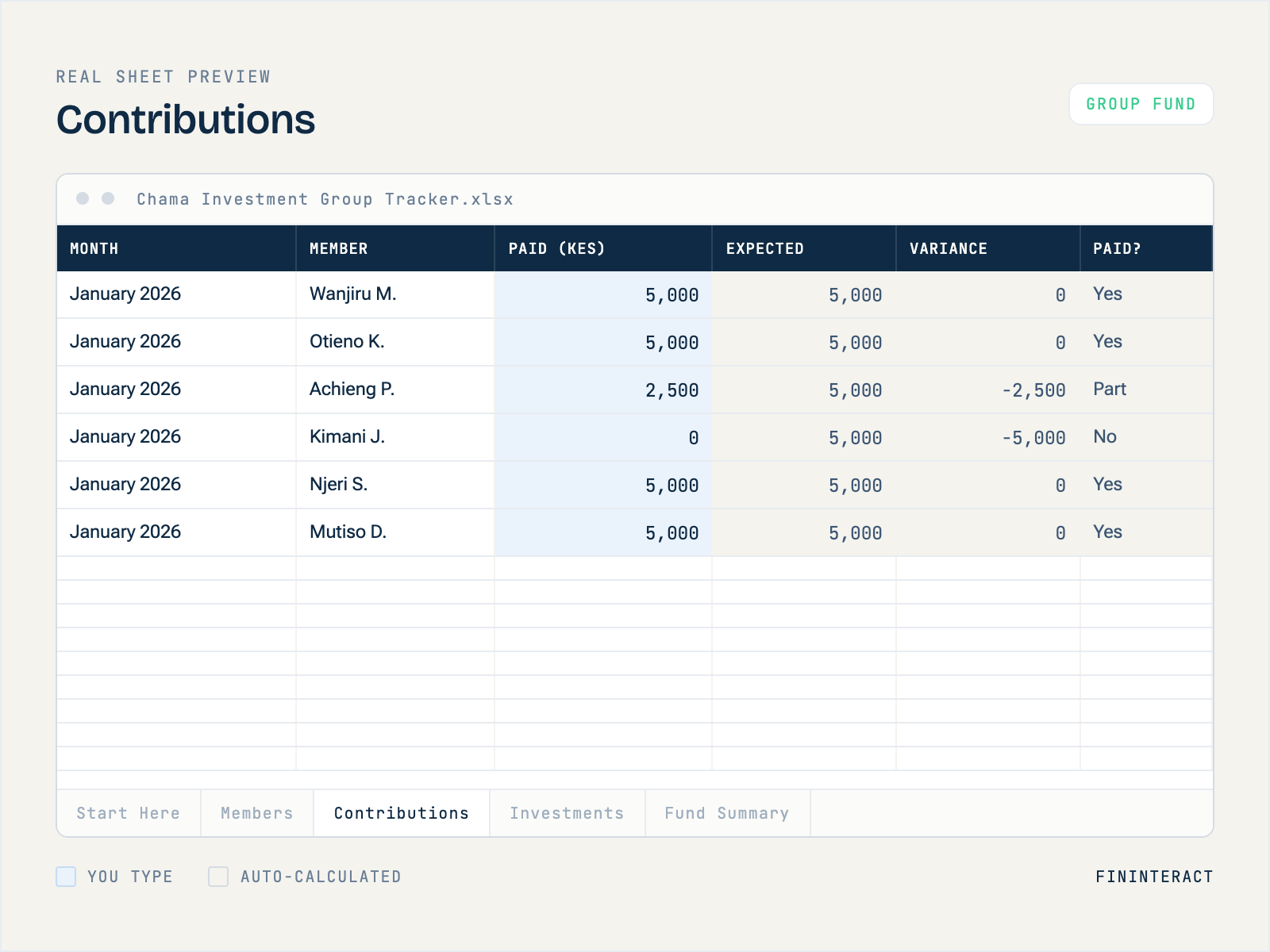
Task: Switch to the Members sheet tab
Action: pyautogui.click(x=257, y=813)
